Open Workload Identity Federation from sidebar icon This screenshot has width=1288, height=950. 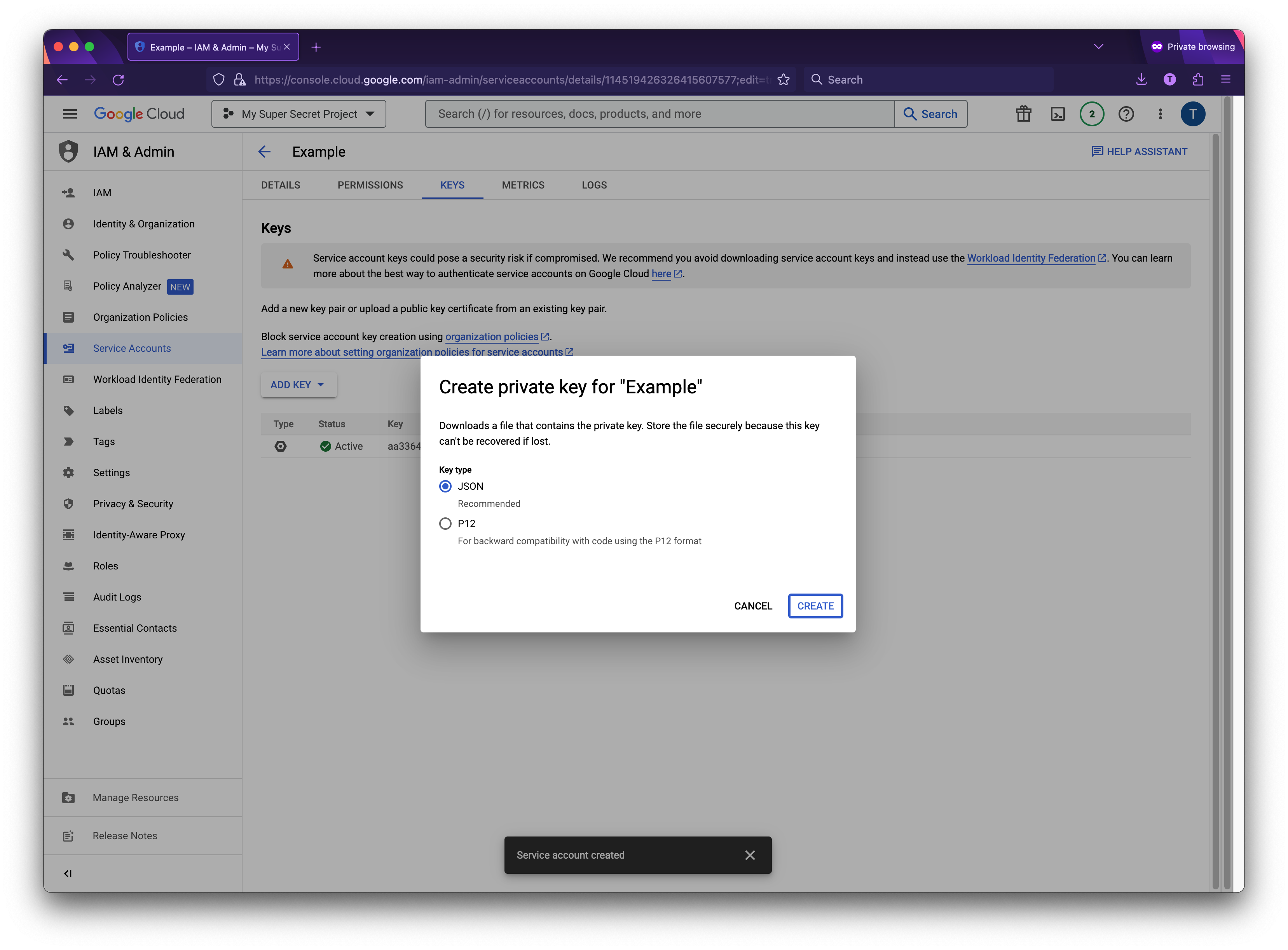pyautogui.click(x=68, y=379)
